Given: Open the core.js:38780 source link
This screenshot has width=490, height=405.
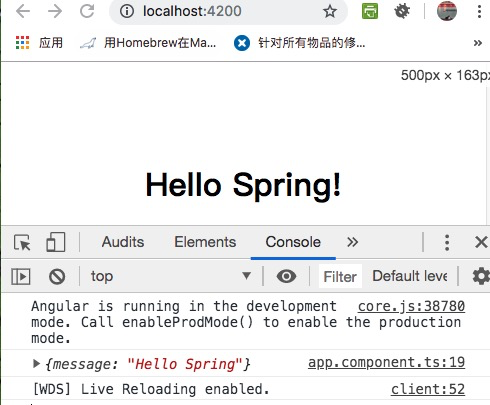Looking at the screenshot, I should click(411, 306).
